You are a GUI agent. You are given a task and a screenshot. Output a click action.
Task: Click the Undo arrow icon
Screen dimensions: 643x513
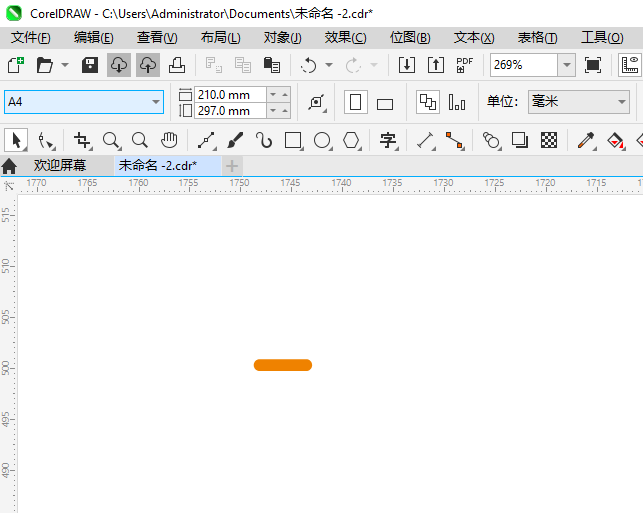308,65
